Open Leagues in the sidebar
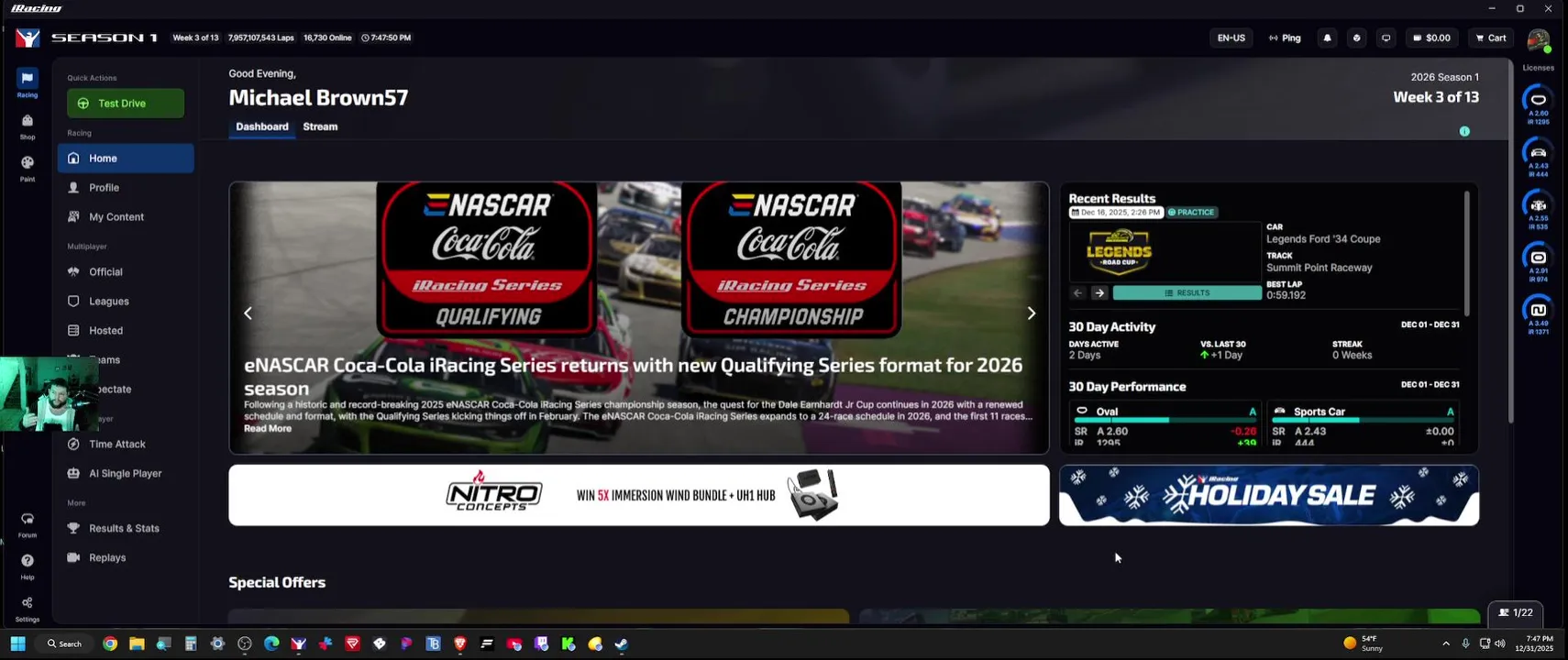Viewport: 1568px width, 660px height. pyautogui.click(x=126, y=302)
